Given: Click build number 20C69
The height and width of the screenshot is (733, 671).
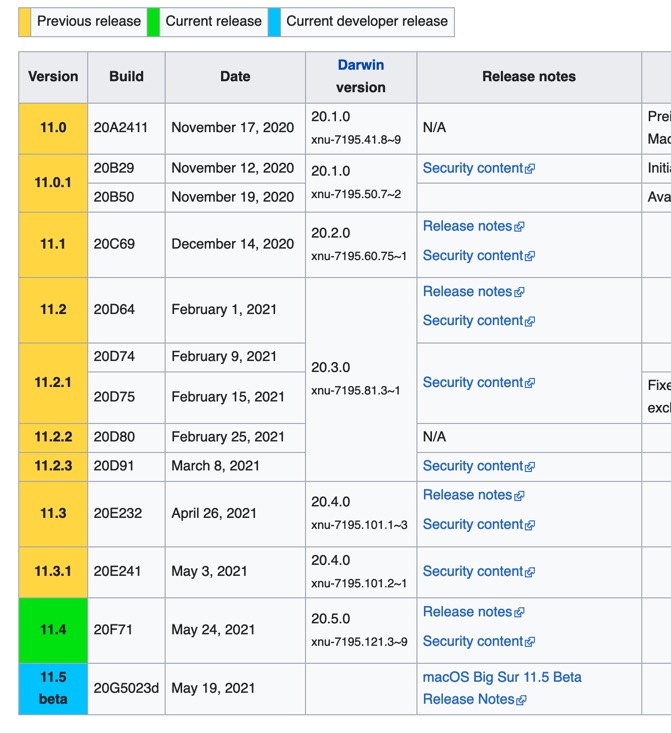Looking at the screenshot, I should coord(114,244).
